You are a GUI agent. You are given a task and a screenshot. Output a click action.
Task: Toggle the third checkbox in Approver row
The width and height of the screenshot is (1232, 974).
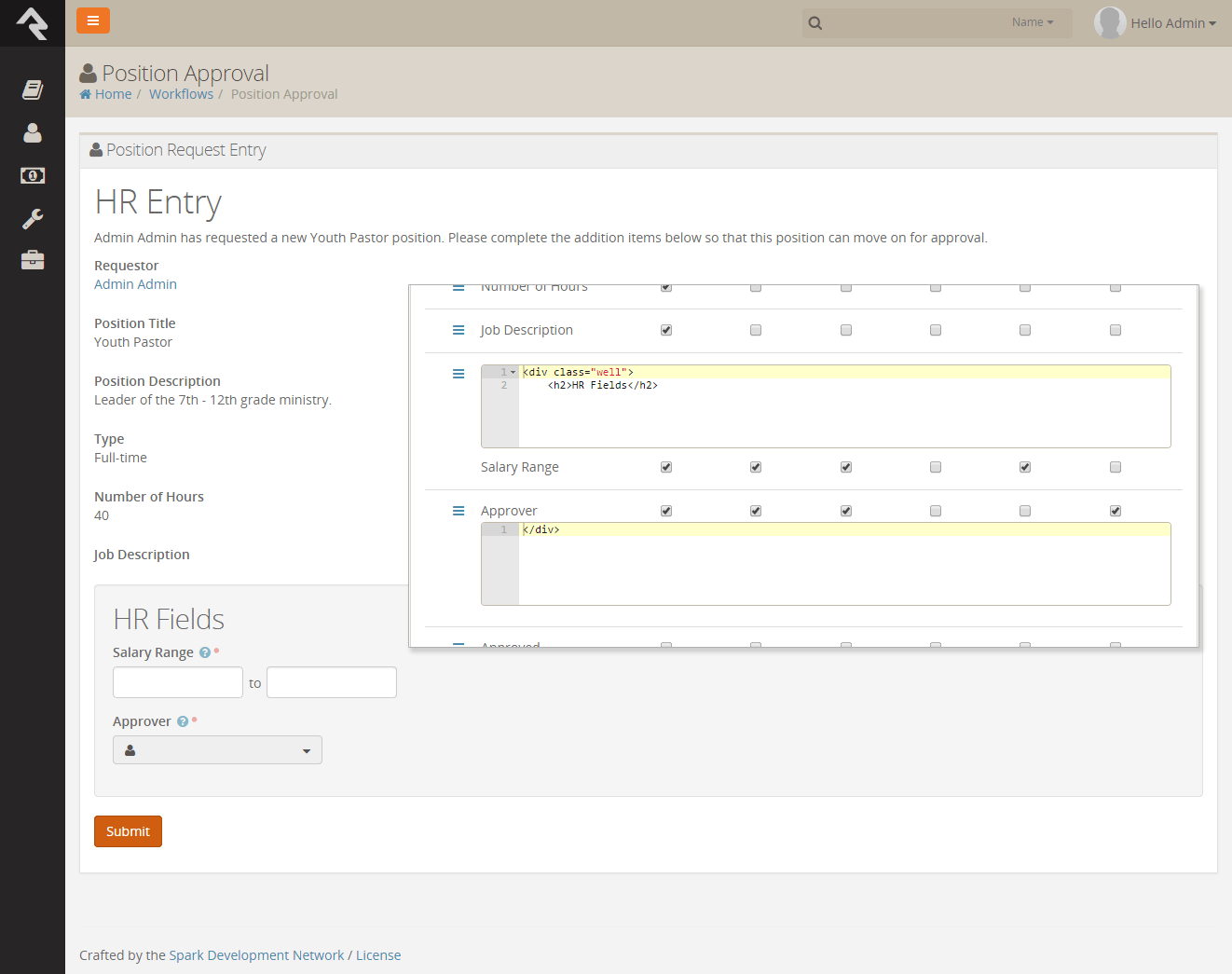click(846, 511)
